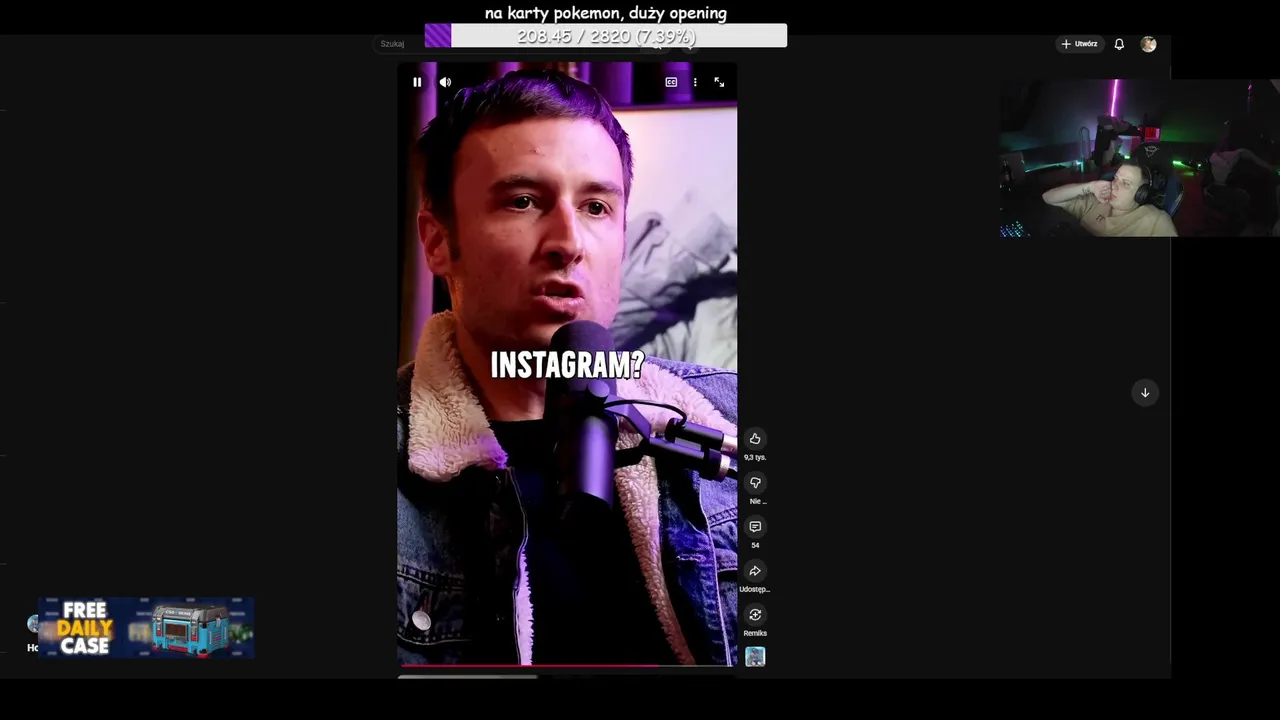
Task: Remix this Short with Remiks button
Action: pyautogui.click(x=755, y=614)
